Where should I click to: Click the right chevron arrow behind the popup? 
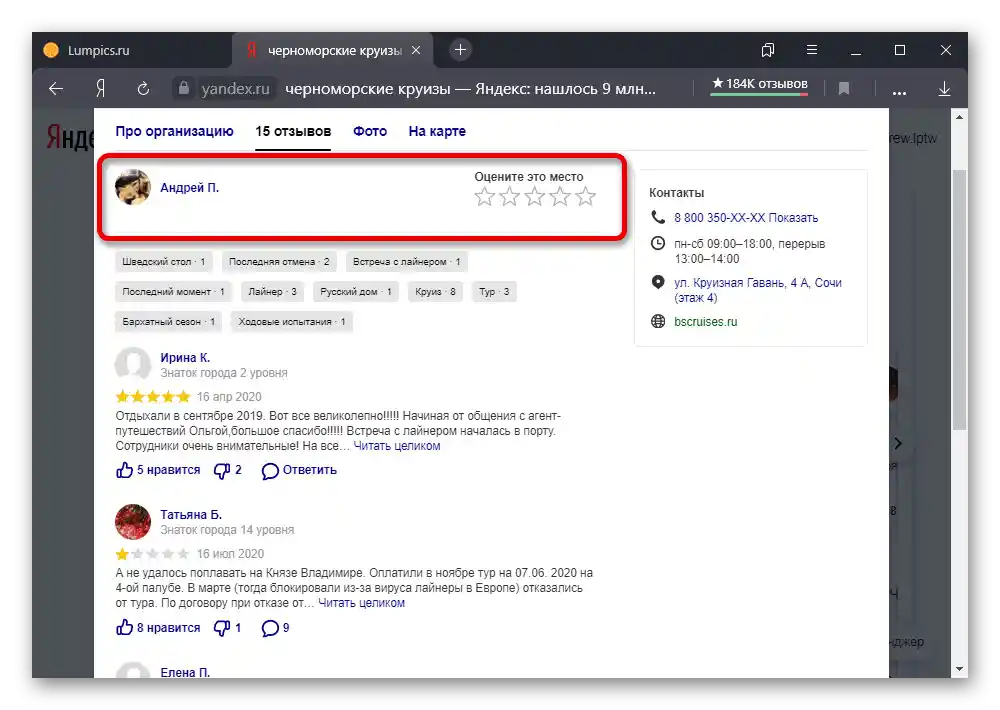(897, 443)
